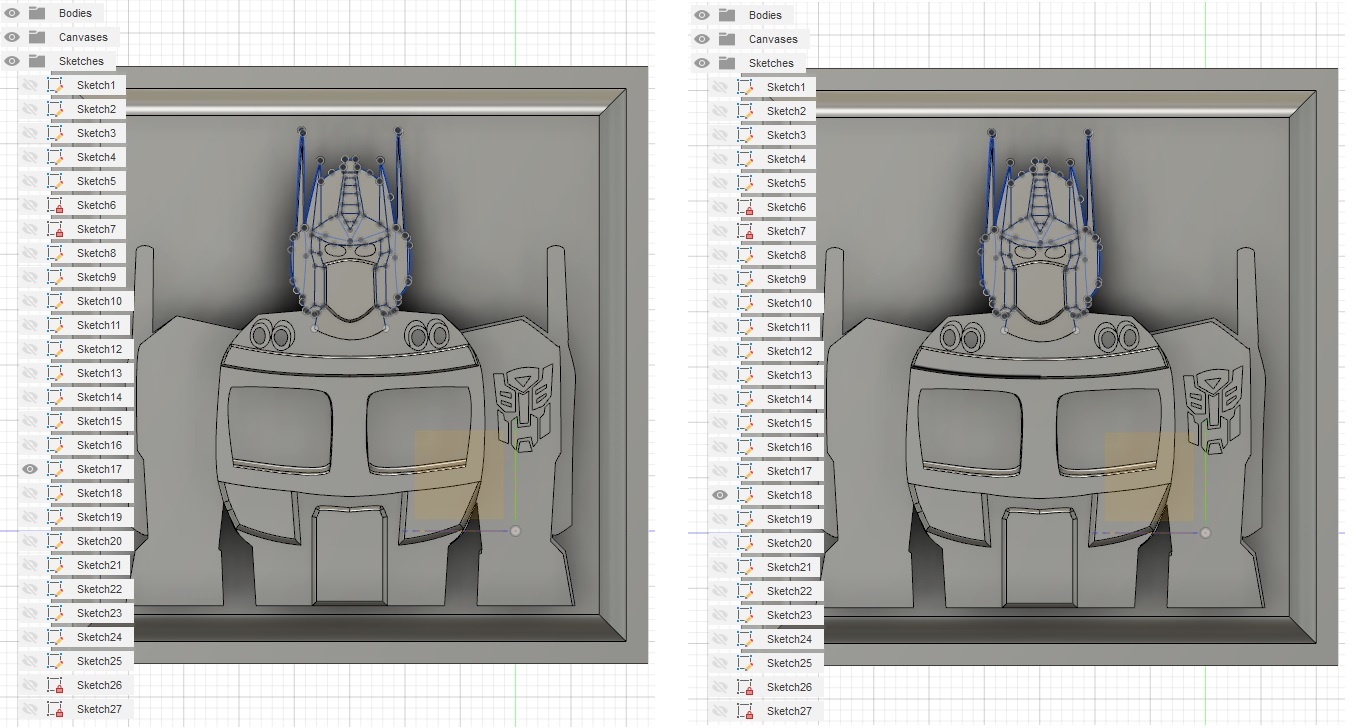Hide visible Sketch18 in right browser
Viewport: 1360px width, 728px height.
720,495
